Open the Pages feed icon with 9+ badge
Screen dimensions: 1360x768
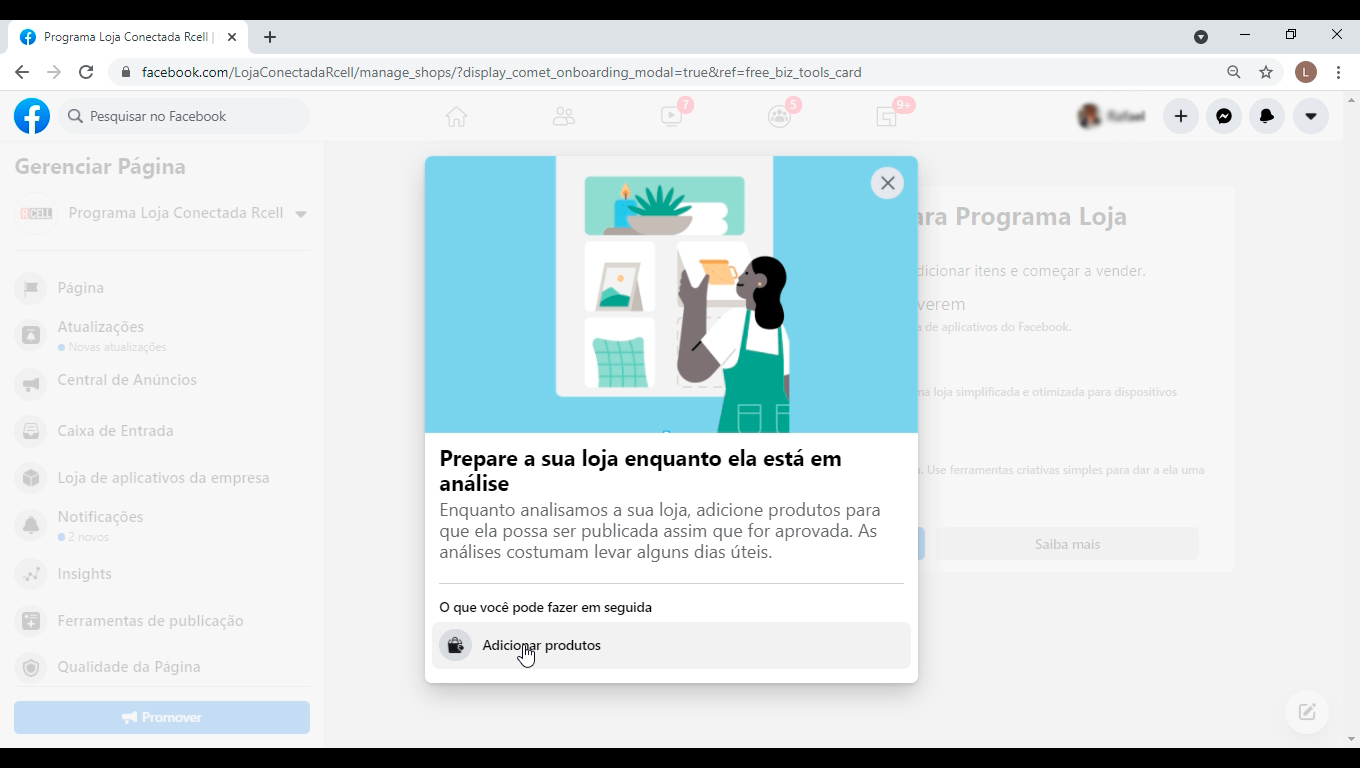[888, 116]
